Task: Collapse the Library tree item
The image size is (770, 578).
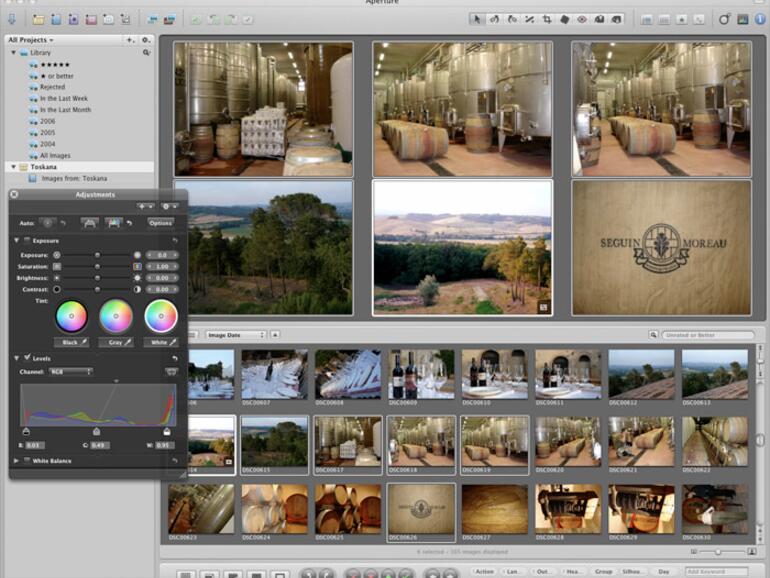Action: click(14, 52)
